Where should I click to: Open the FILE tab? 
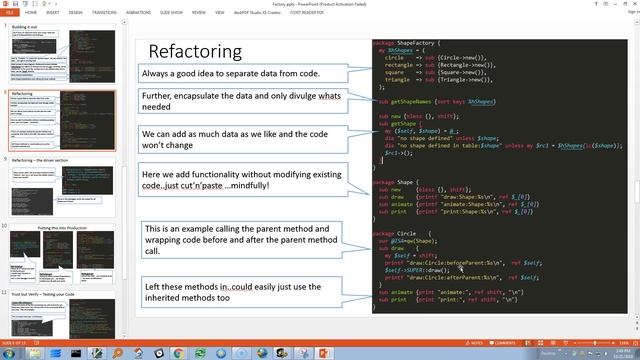tap(9, 13)
